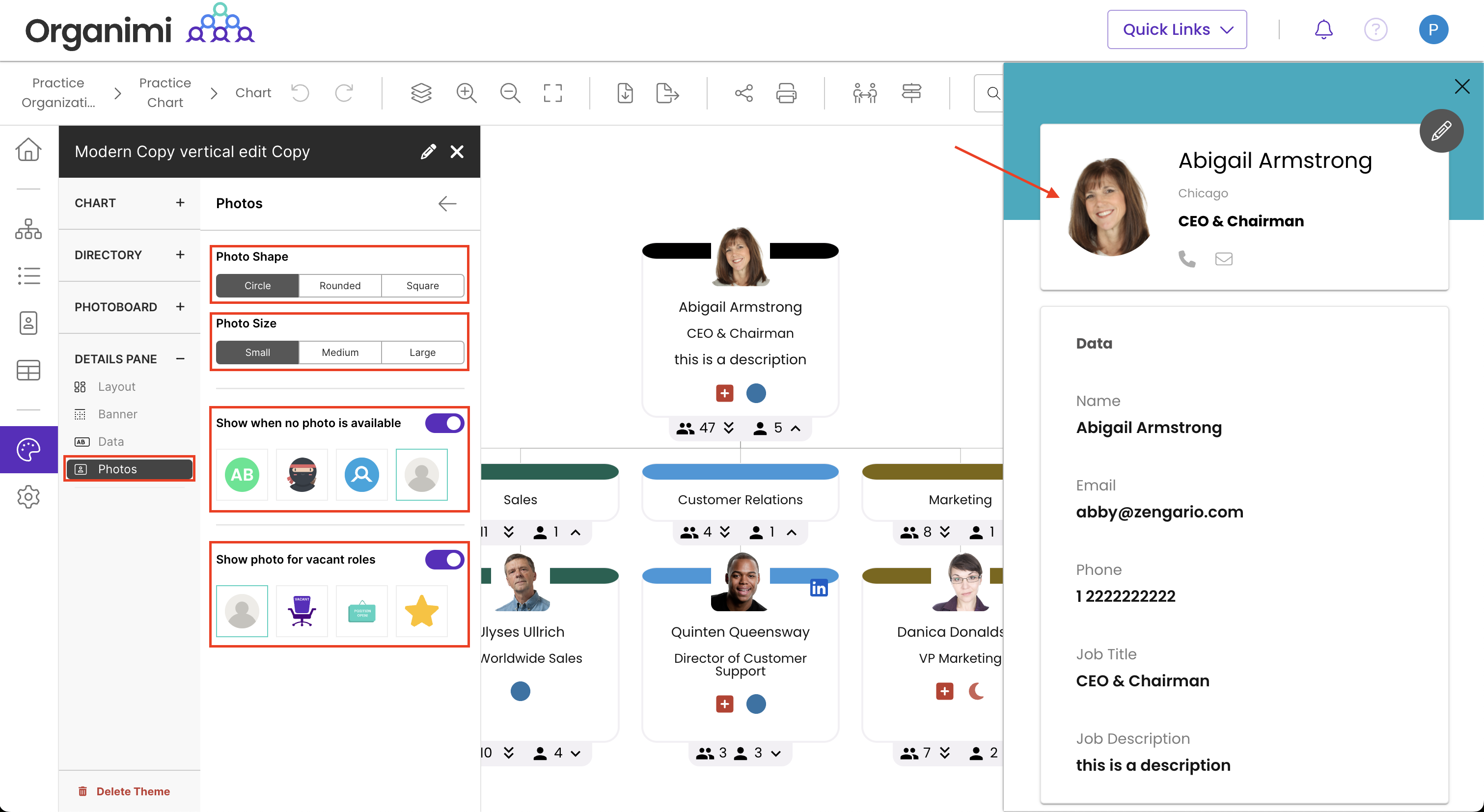This screenshot has height=812, width=1484.
Task: Open Data in Details Pane
Action: 110,442
